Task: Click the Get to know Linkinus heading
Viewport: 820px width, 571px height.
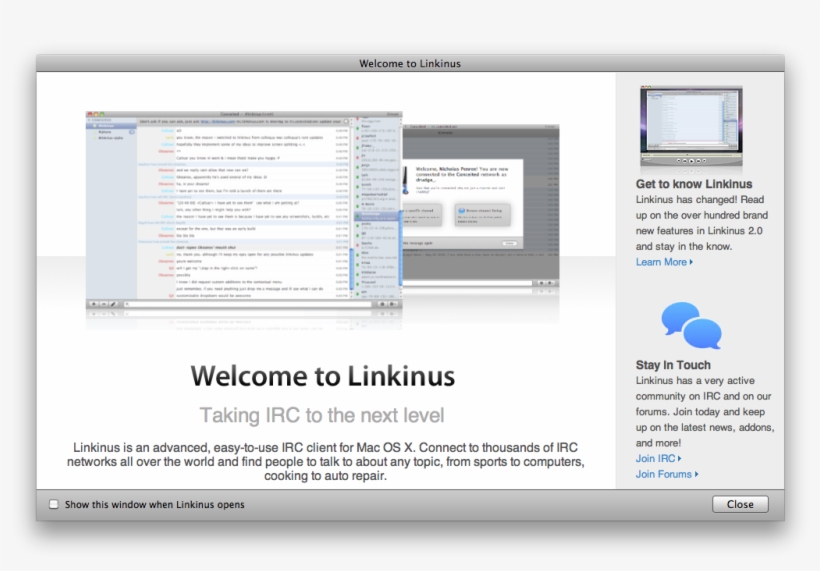Action: [x=693, y=184]
